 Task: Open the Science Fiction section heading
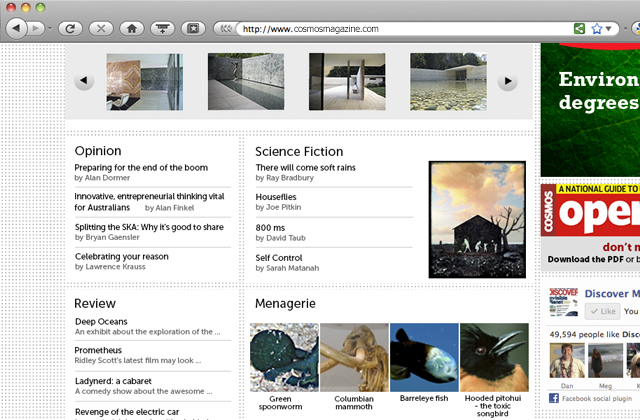[299, 151]
